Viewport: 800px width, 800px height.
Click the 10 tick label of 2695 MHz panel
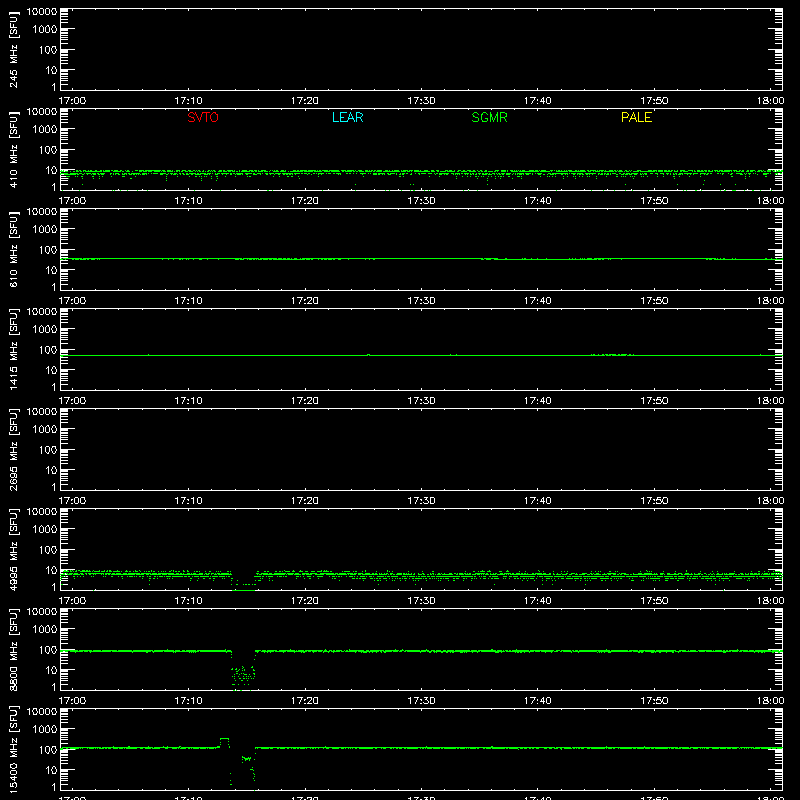(51, 470)
